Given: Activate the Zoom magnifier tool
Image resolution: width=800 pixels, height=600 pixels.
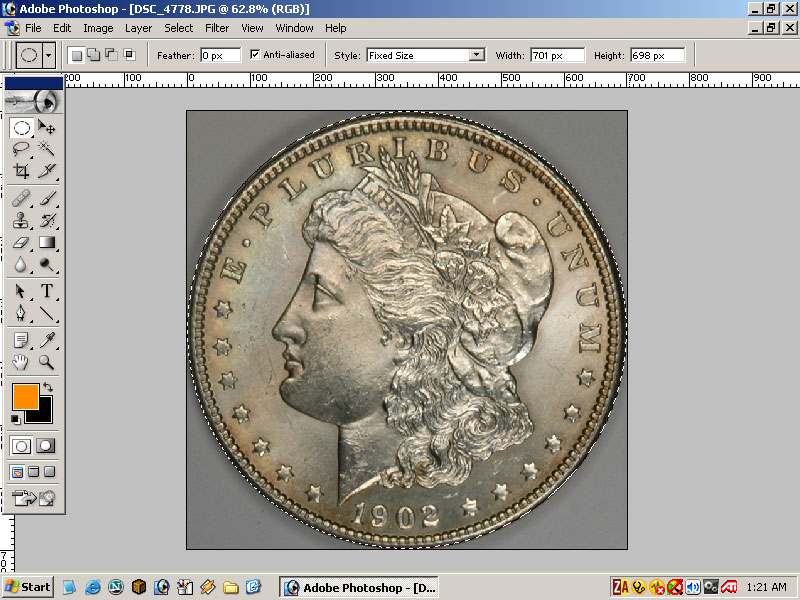Looking at the screenshot, I should click(47, 362).
